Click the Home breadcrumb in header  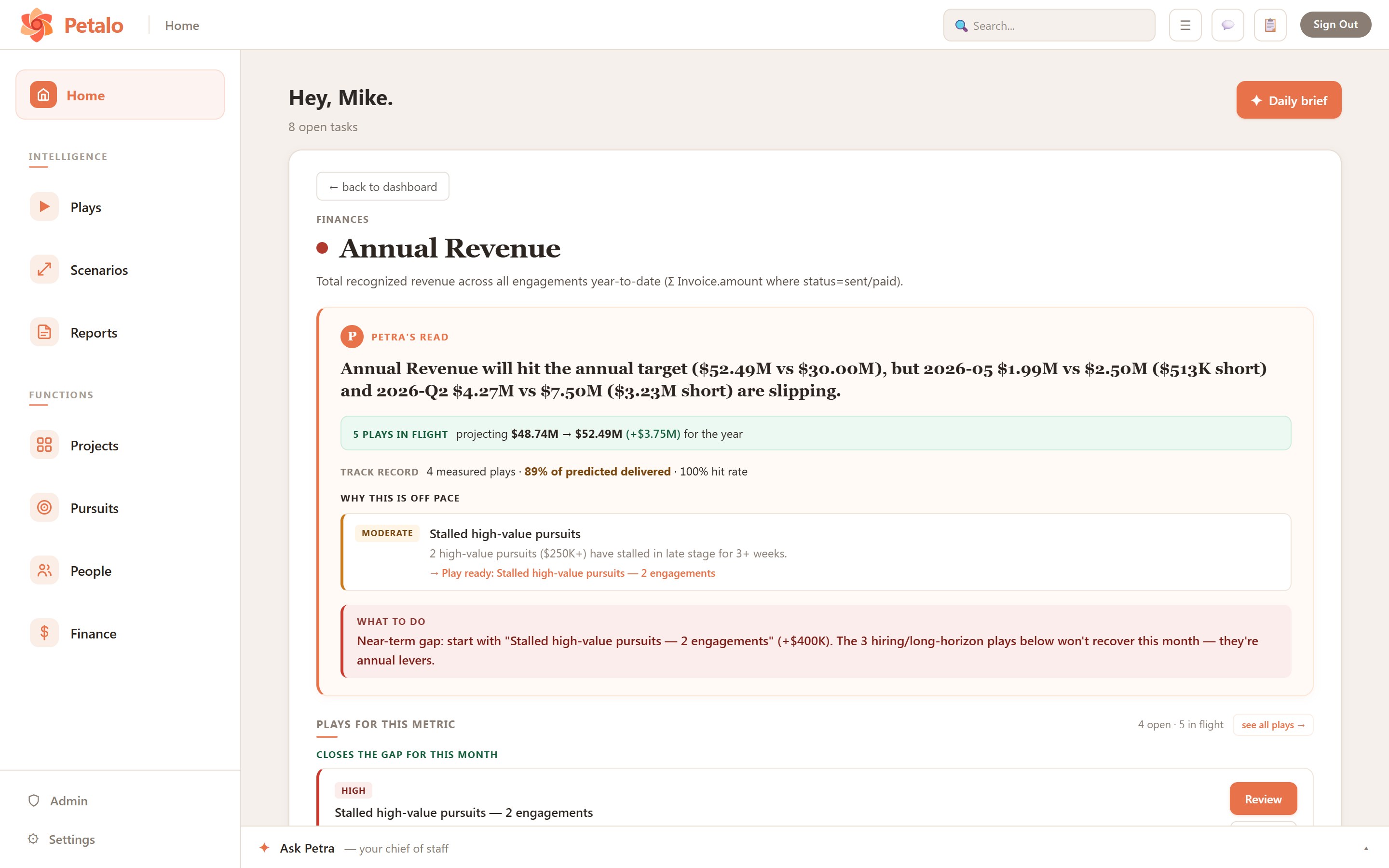(182, 25)
